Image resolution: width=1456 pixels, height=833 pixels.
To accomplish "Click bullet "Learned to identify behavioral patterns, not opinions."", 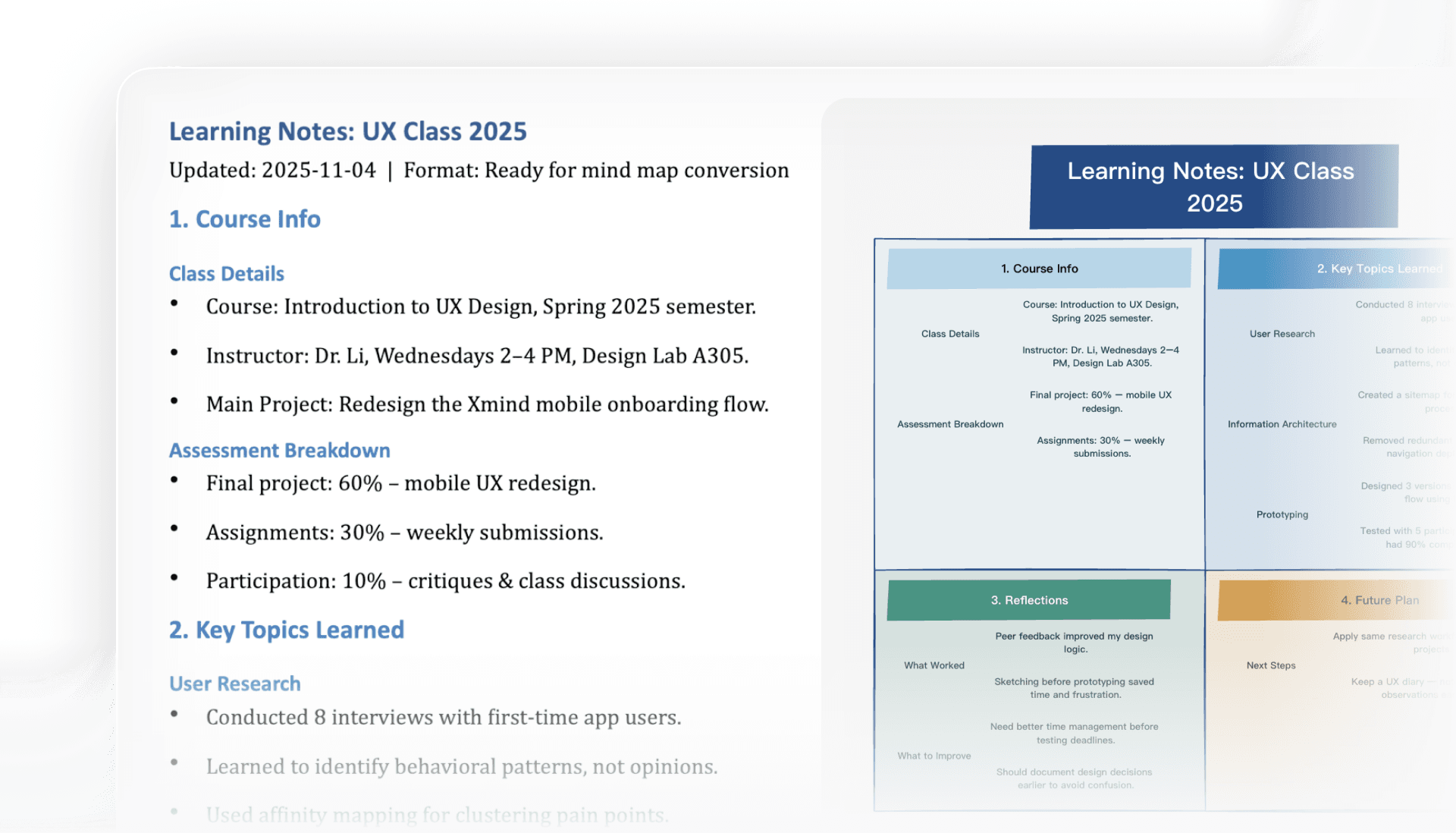I will tap(461, 767).
